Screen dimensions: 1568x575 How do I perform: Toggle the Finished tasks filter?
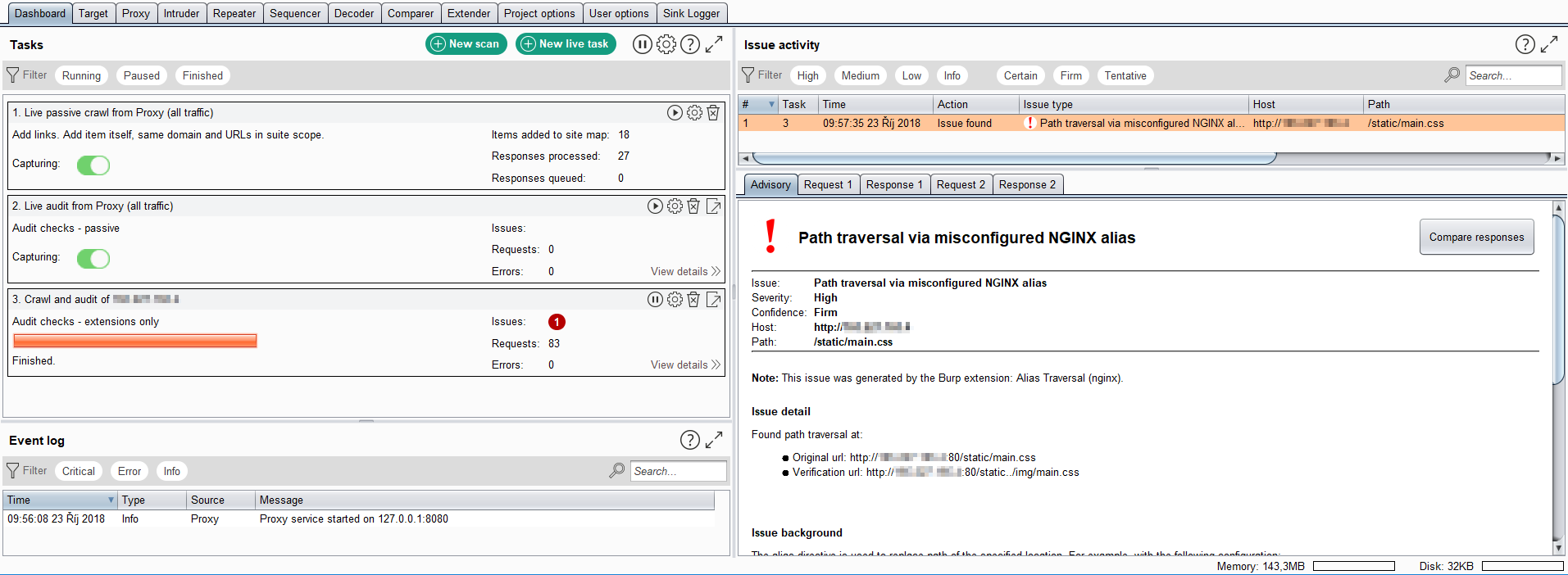[202, 75]
